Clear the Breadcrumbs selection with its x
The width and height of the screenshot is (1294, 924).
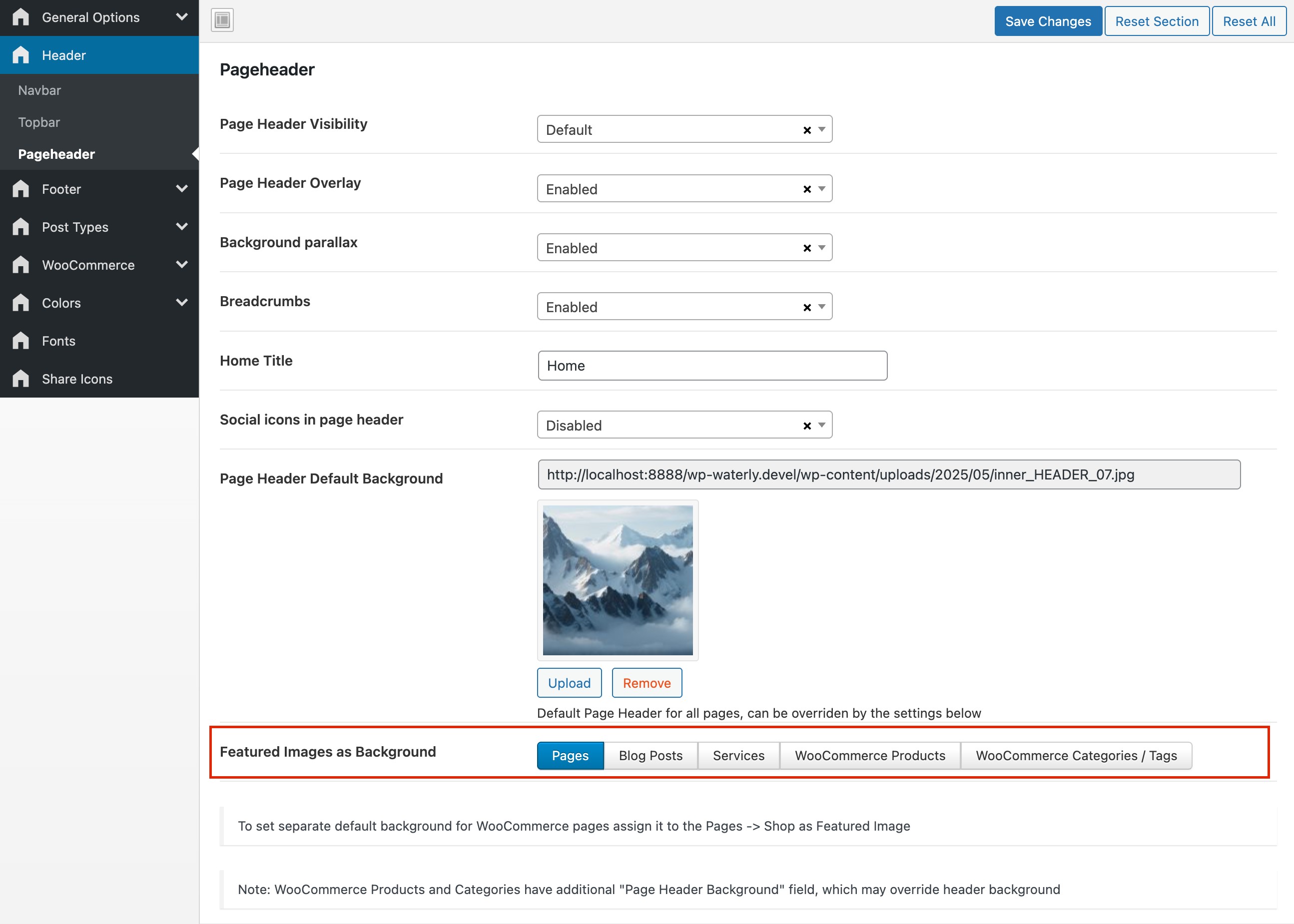pyautogui.click(x=806, y=307)
